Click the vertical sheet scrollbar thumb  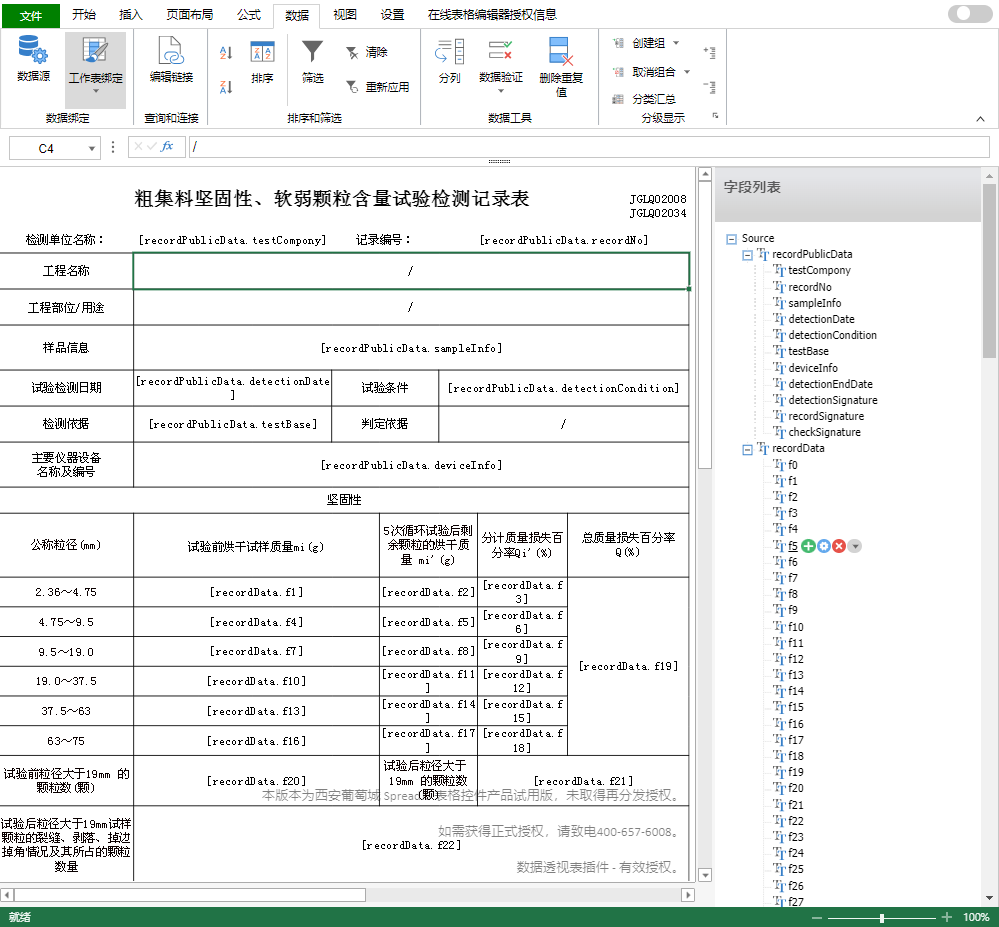(x=705, y=325)
